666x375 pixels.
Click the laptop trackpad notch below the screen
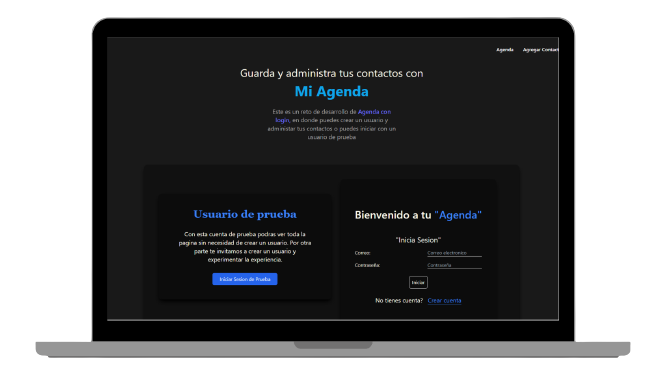pos(333,345)
